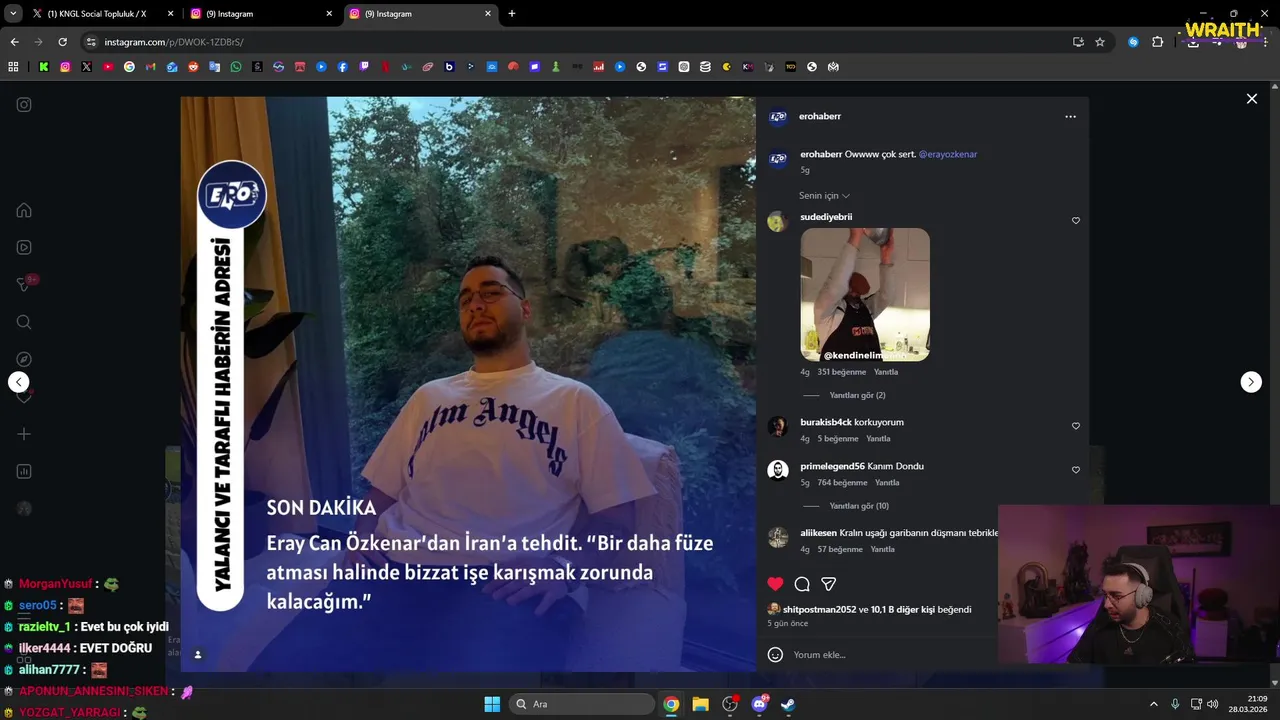Click Shazam extension icon in Chrome toolbar
Screen dimensions: 1280x720
(1133, 42)
